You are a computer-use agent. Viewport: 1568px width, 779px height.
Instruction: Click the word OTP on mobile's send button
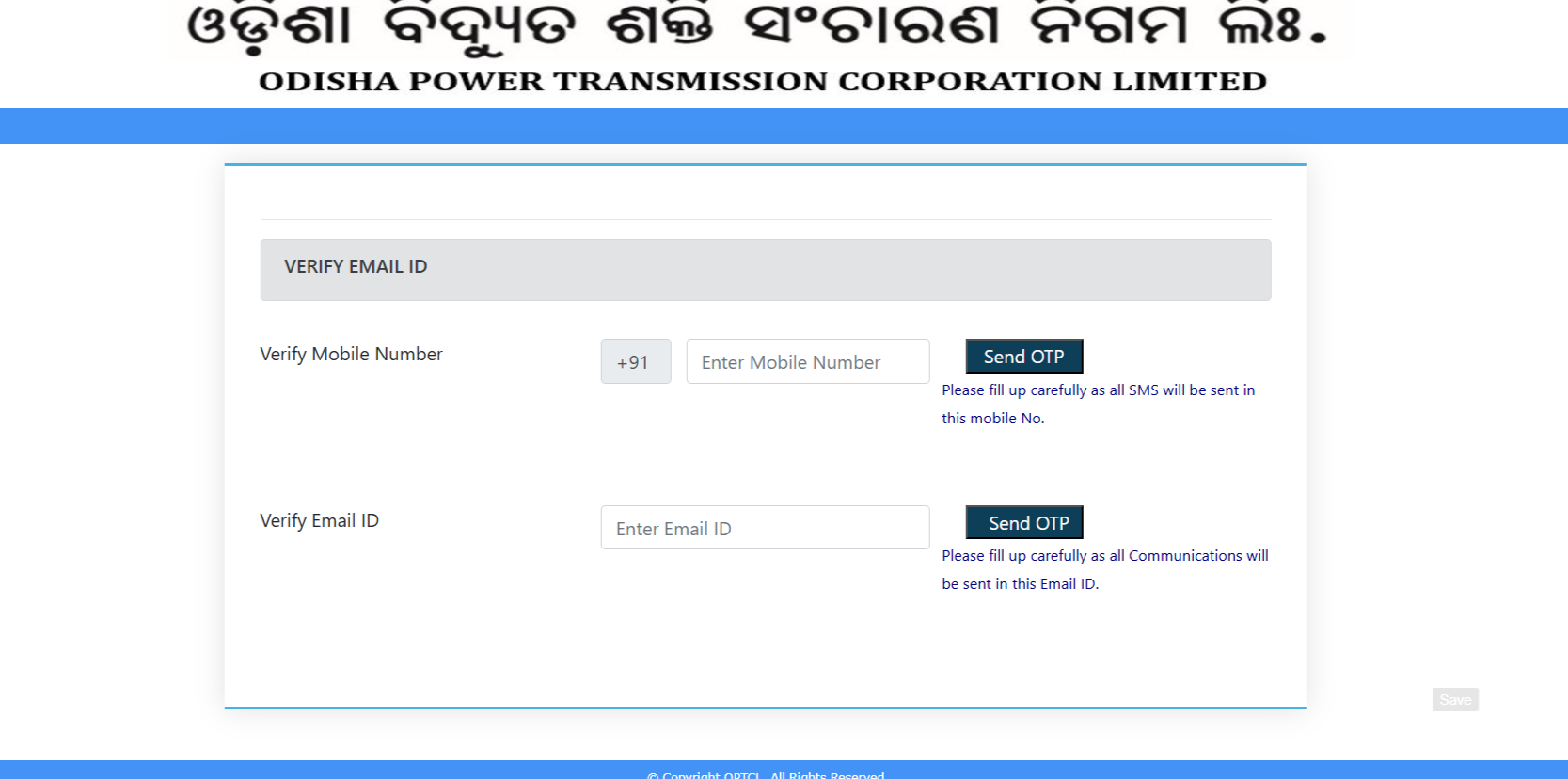tap(1048, 357)
